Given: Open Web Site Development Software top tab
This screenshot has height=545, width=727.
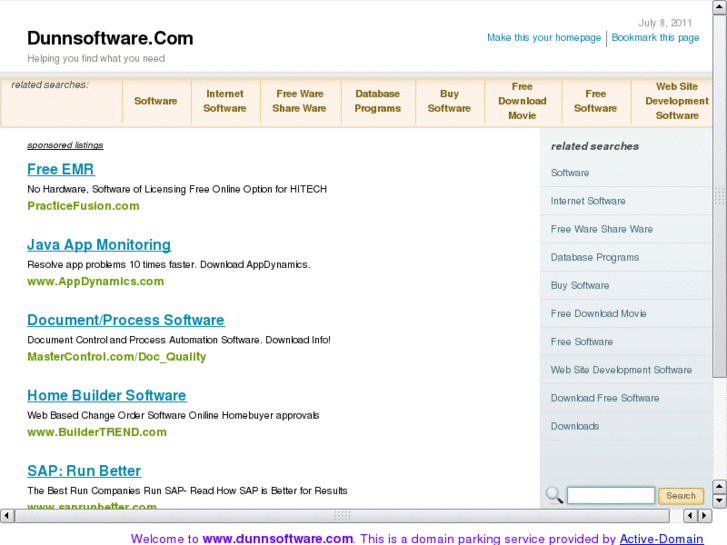Looking at the screenshot, I should tap(677, 101).
